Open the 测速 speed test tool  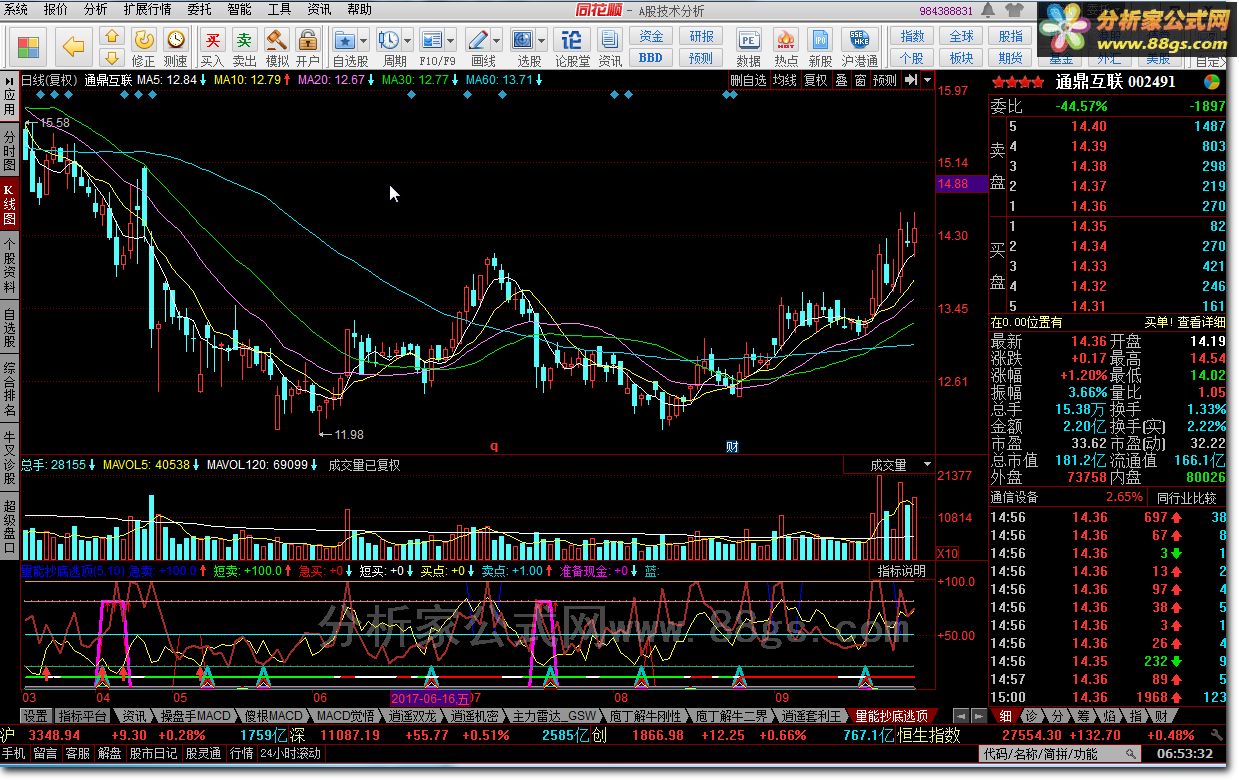tap(175, 40)
